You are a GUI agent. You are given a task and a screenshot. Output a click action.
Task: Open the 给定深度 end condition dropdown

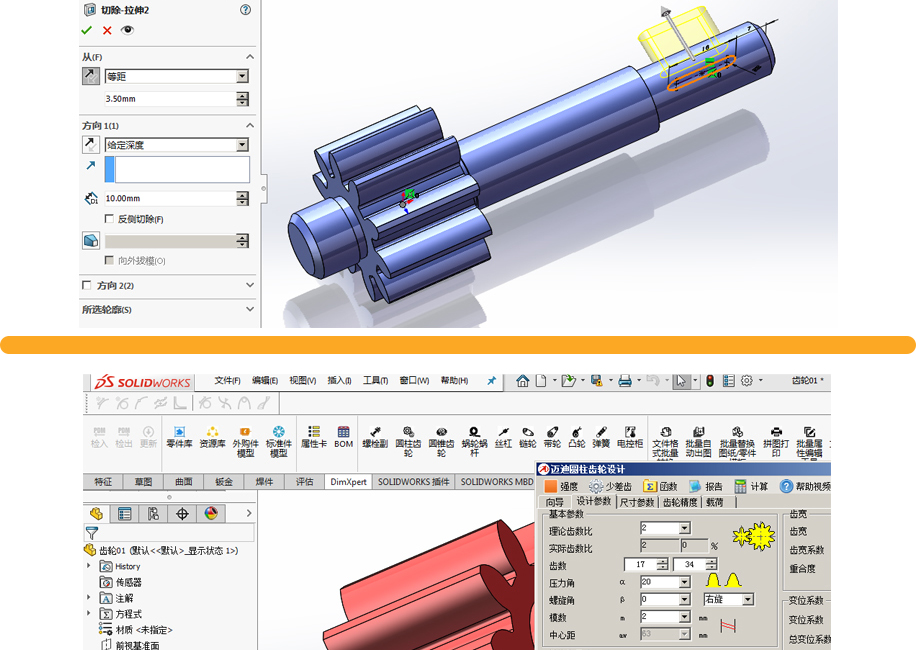pyautogui.click(x=243, y=144)
